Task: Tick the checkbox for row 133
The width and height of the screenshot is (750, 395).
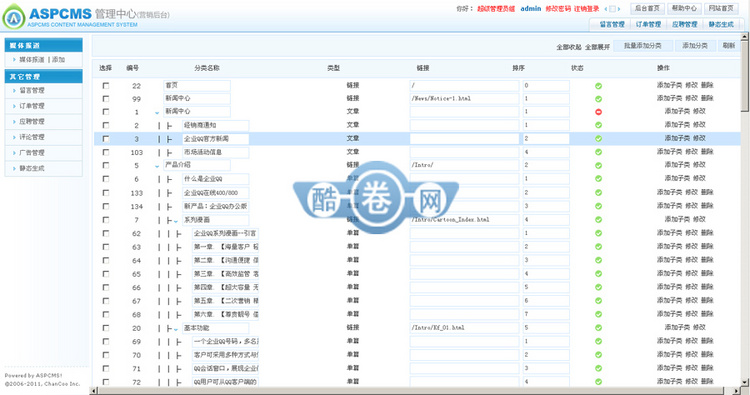Action: [106, 193]
